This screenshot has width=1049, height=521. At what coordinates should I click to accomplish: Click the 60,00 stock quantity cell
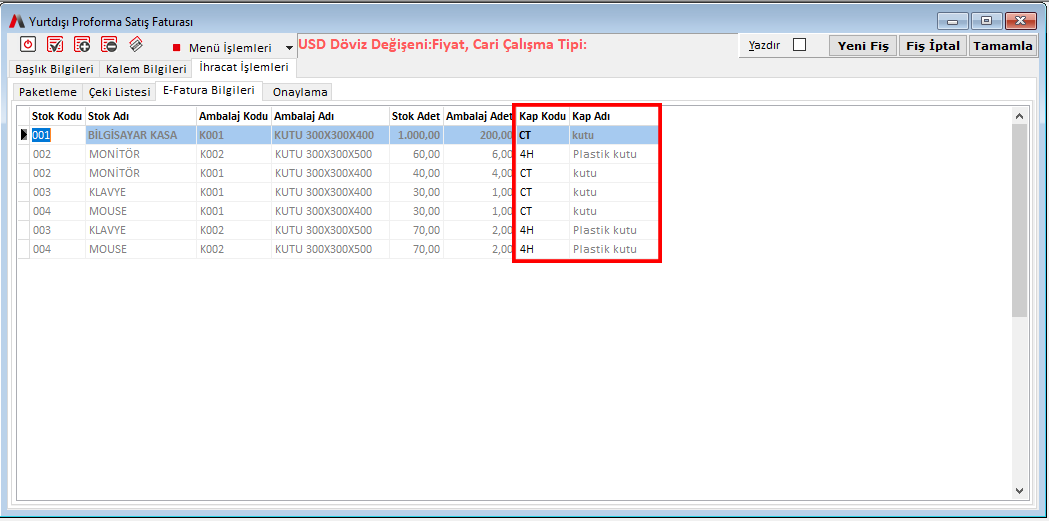coord(416,154)
